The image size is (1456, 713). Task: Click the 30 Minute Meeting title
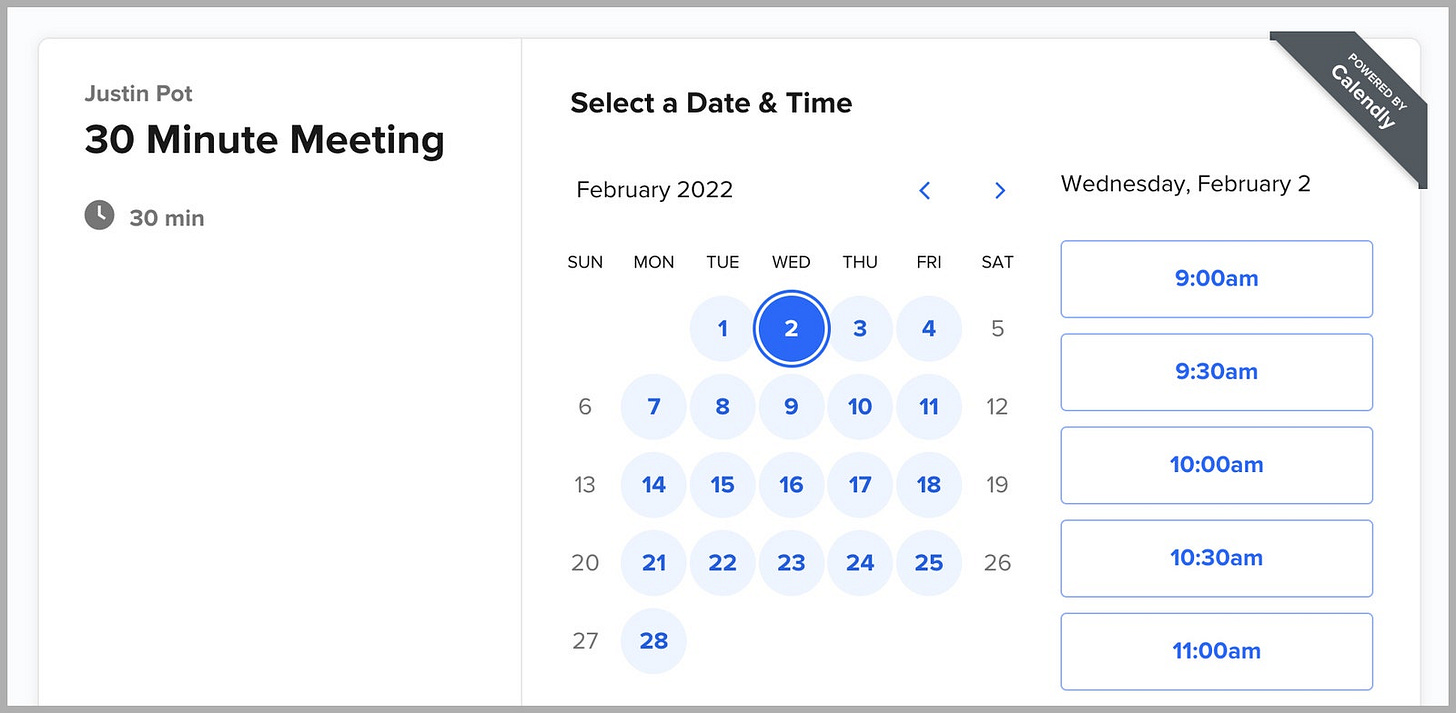coord(264,140)
